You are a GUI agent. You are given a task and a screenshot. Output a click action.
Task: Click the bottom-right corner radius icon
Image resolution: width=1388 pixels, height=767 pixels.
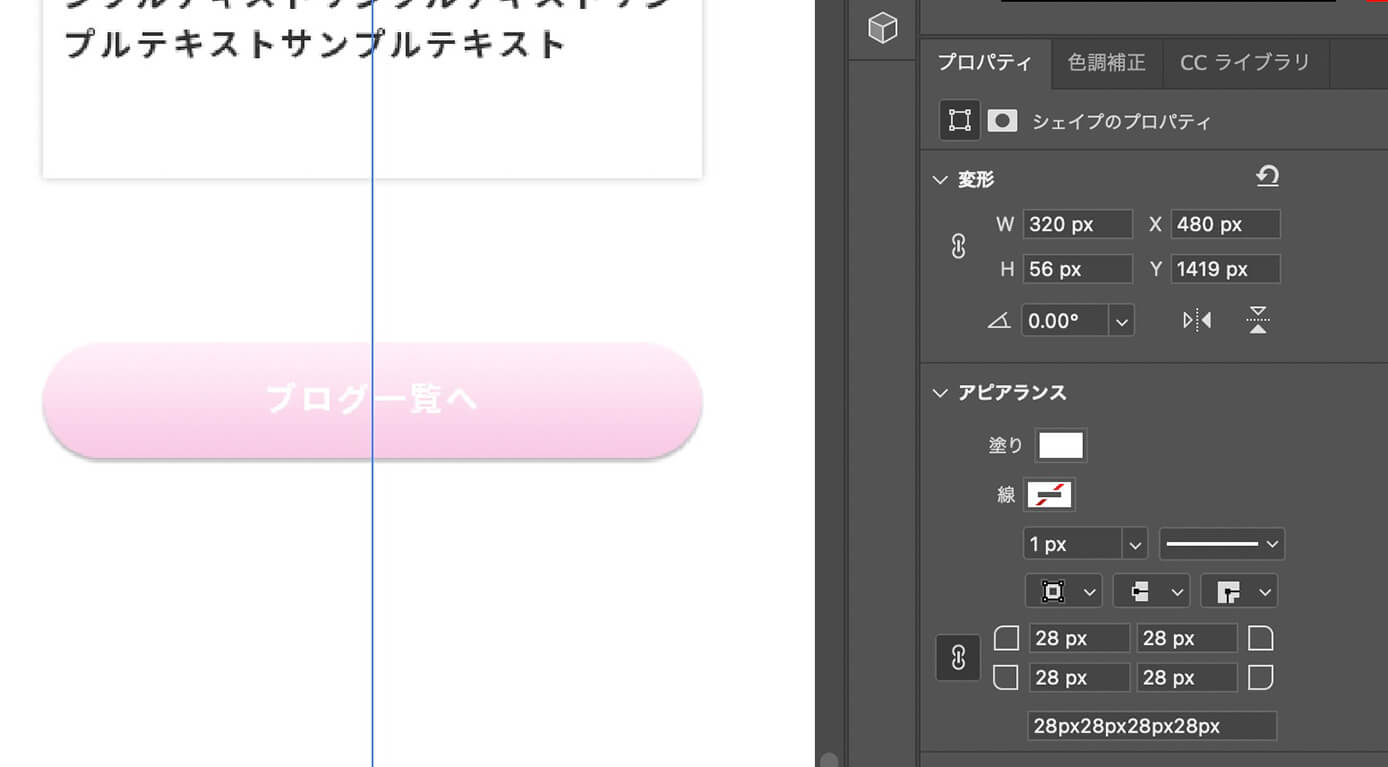[x=1261, y=677]
